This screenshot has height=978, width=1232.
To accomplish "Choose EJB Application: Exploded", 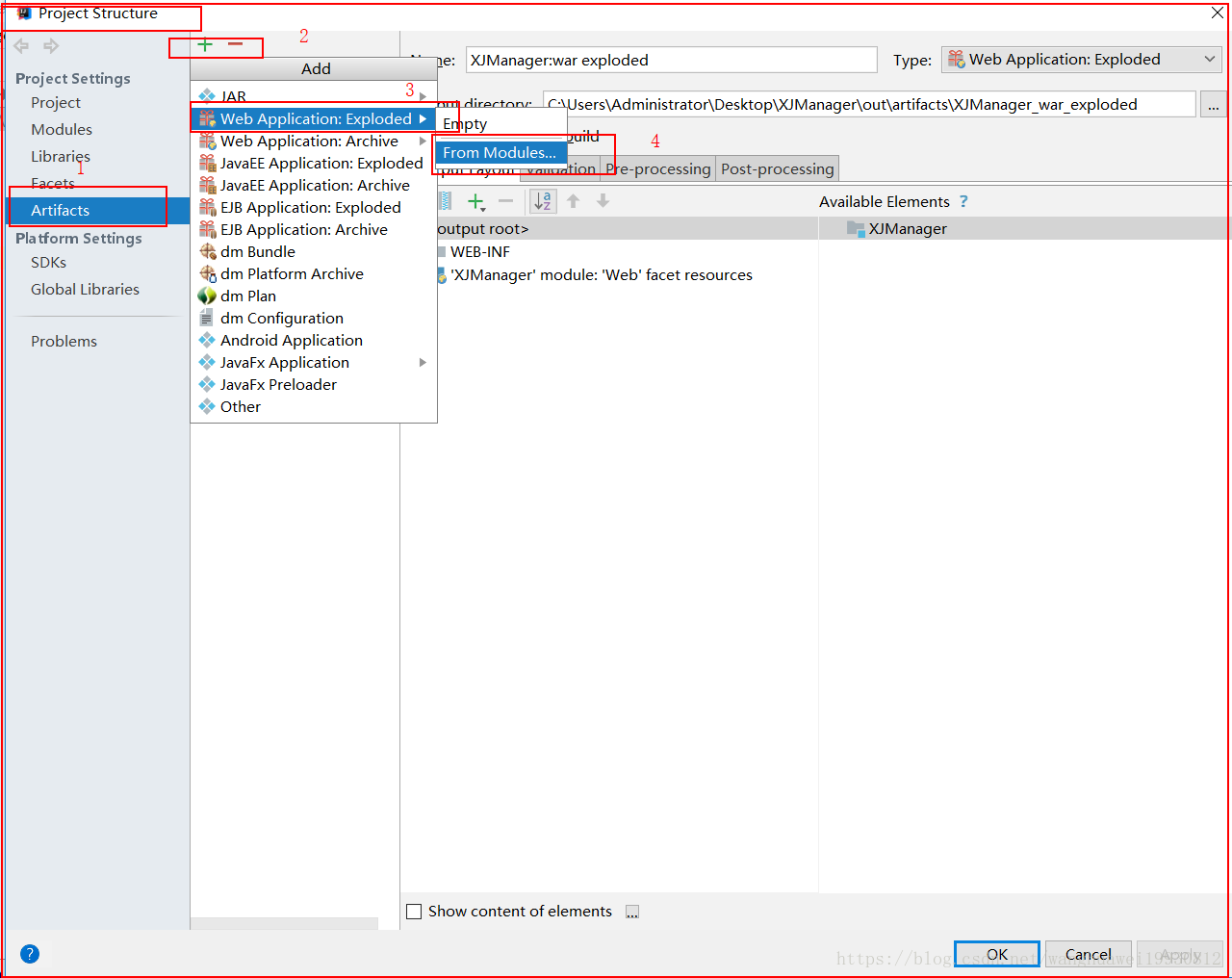I will coord(314,207).
